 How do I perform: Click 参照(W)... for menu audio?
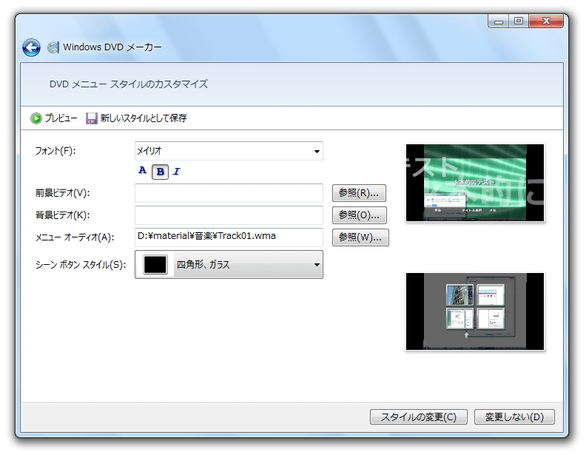pyautogui.click(x=360, y=237)
